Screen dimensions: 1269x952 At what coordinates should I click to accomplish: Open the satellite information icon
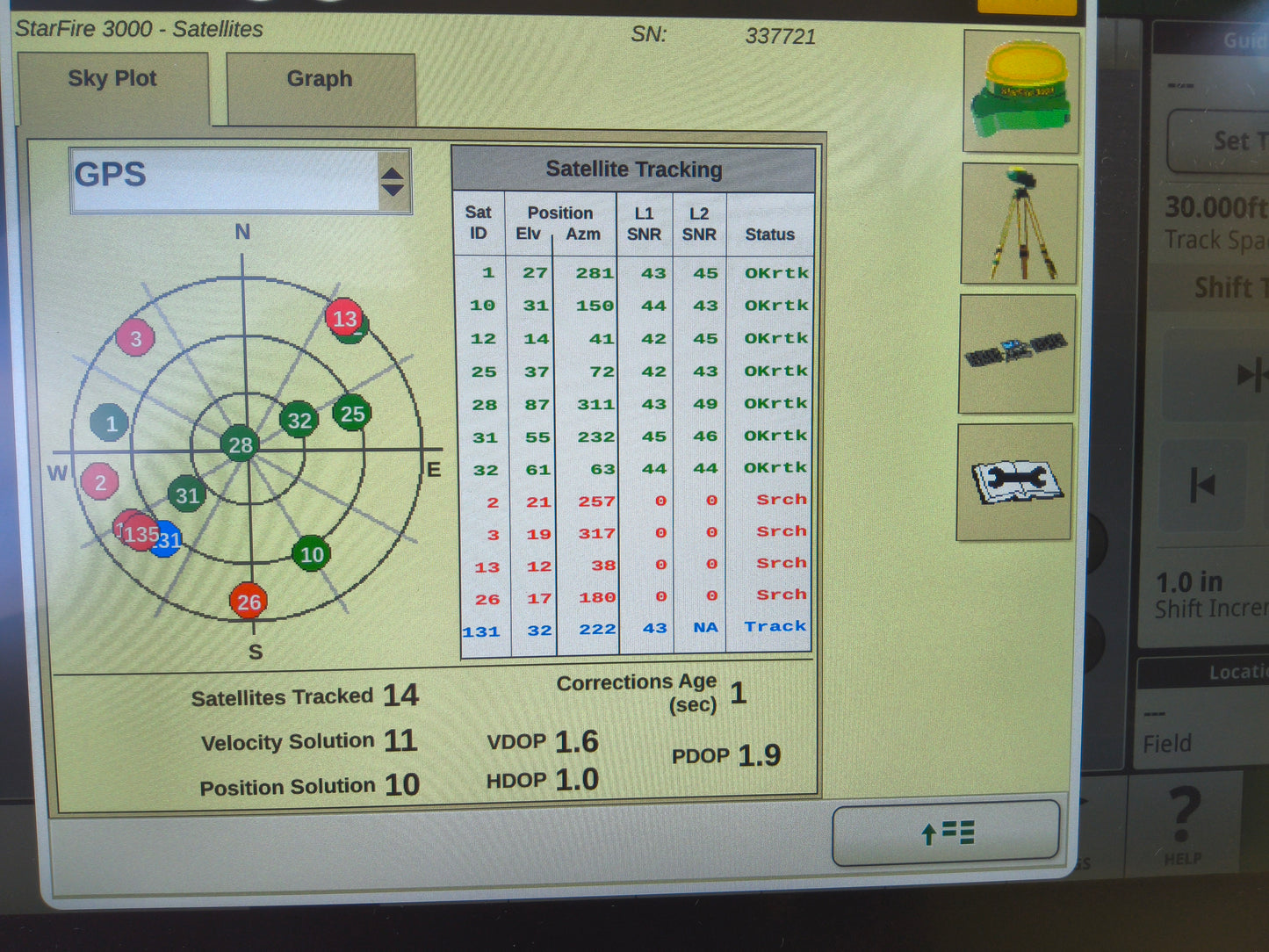click(1017, 353)
